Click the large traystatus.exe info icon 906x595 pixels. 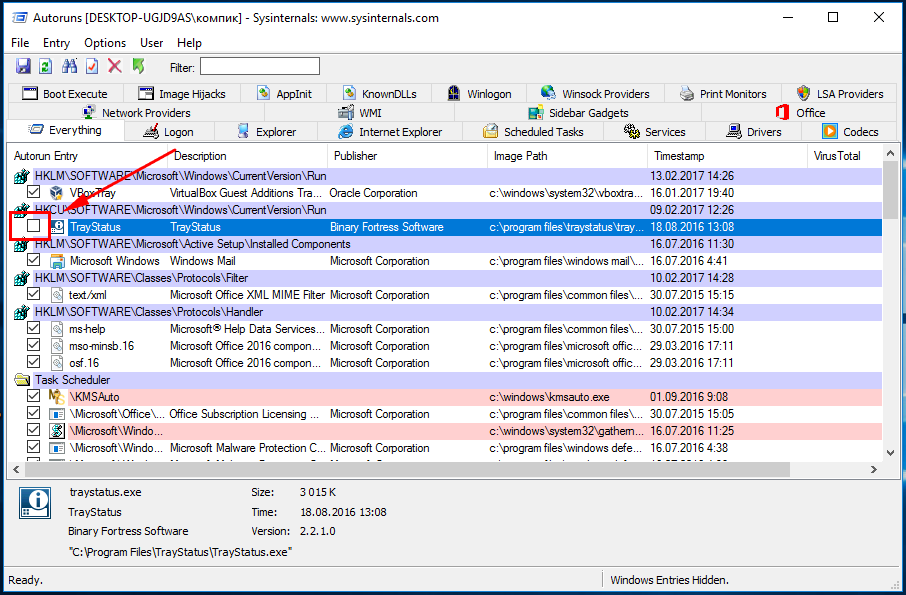35,502
